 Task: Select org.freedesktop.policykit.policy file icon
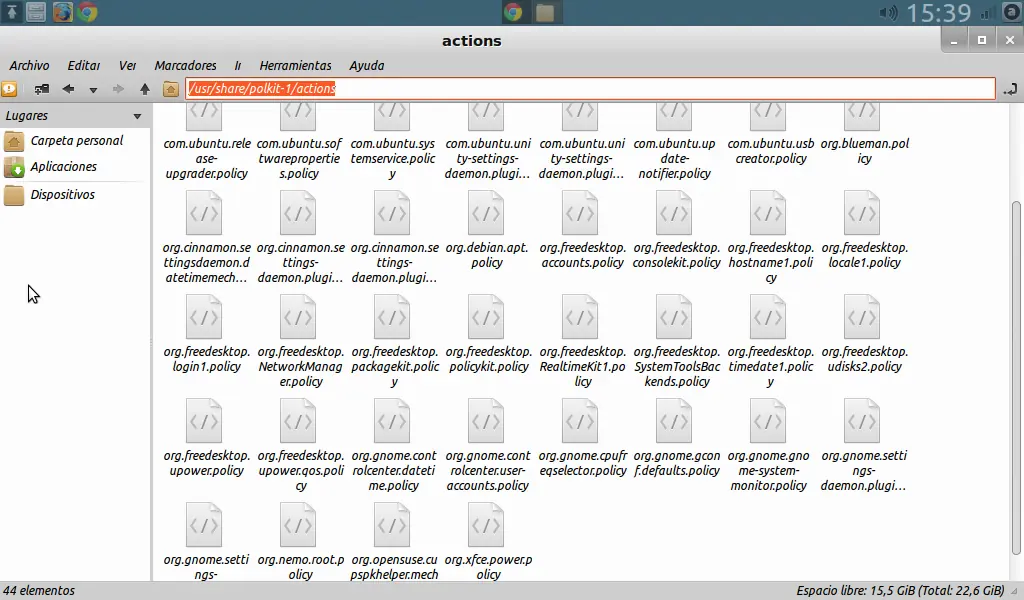click(x=486, y=317)
